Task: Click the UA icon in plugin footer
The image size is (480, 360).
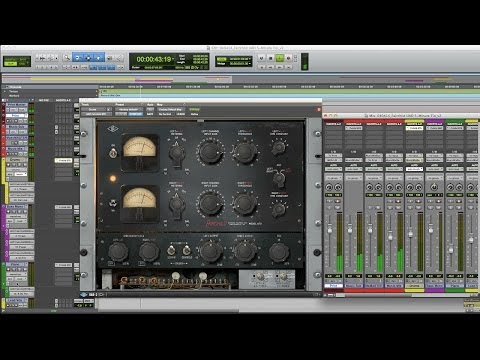Action: 84,294
